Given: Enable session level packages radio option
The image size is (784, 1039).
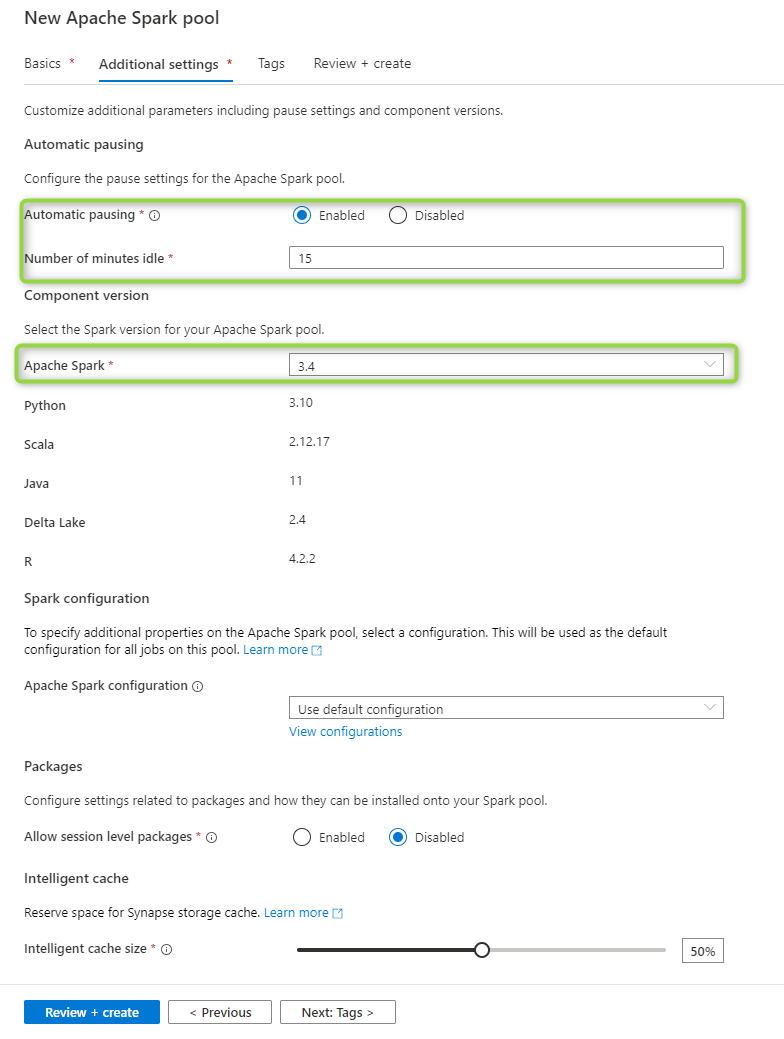Looking at the screenshot, I should point(302,838).
